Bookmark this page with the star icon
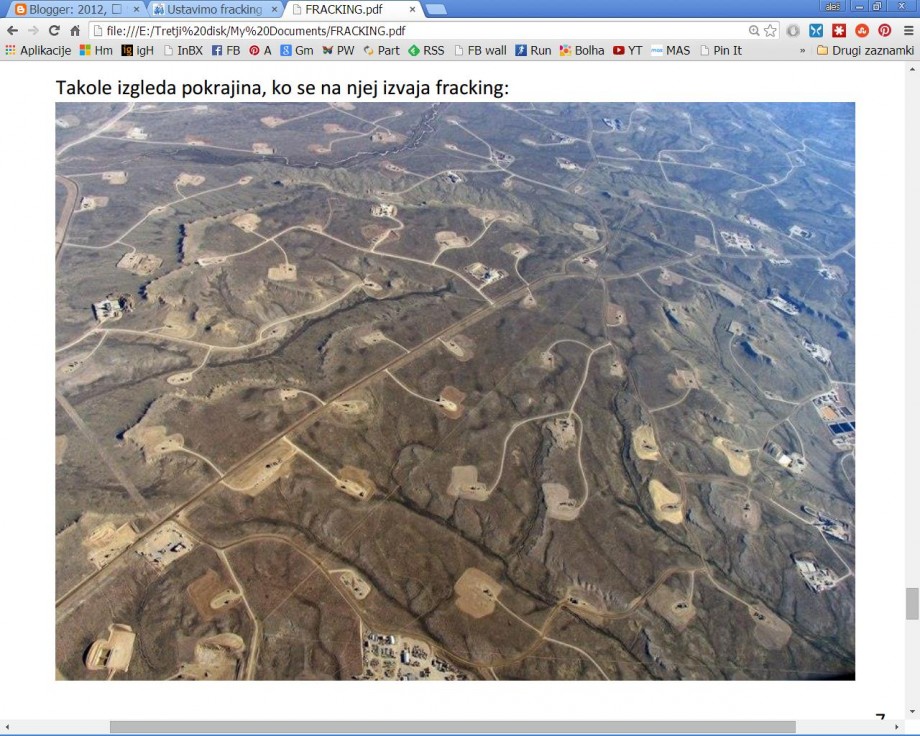This screenshot has height=736, width=920. (770, 31)
